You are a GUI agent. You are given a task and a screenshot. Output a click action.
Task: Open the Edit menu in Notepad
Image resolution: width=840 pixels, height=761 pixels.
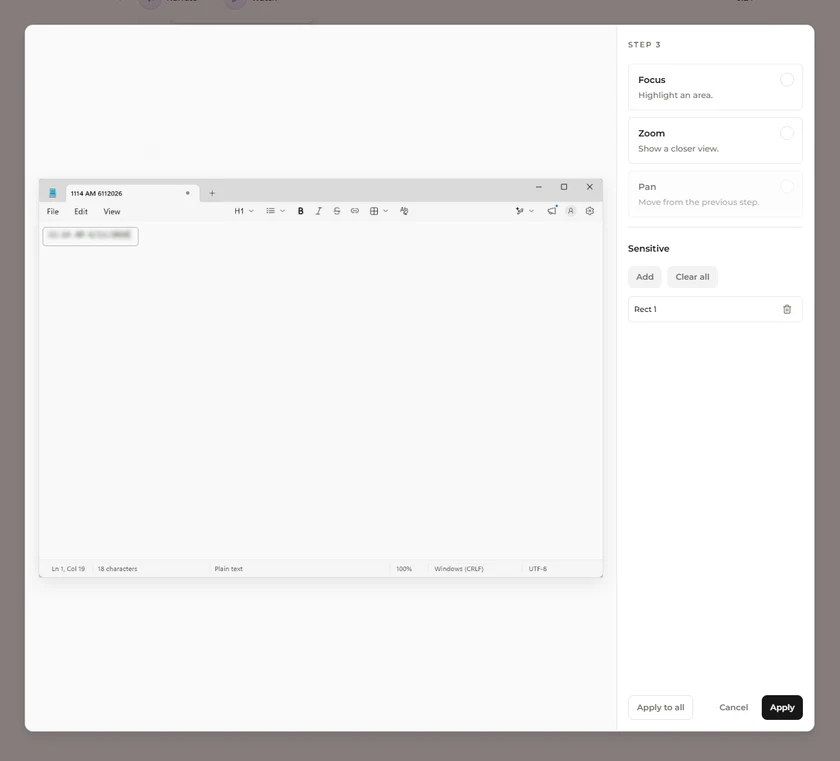[x=81, y=212]
